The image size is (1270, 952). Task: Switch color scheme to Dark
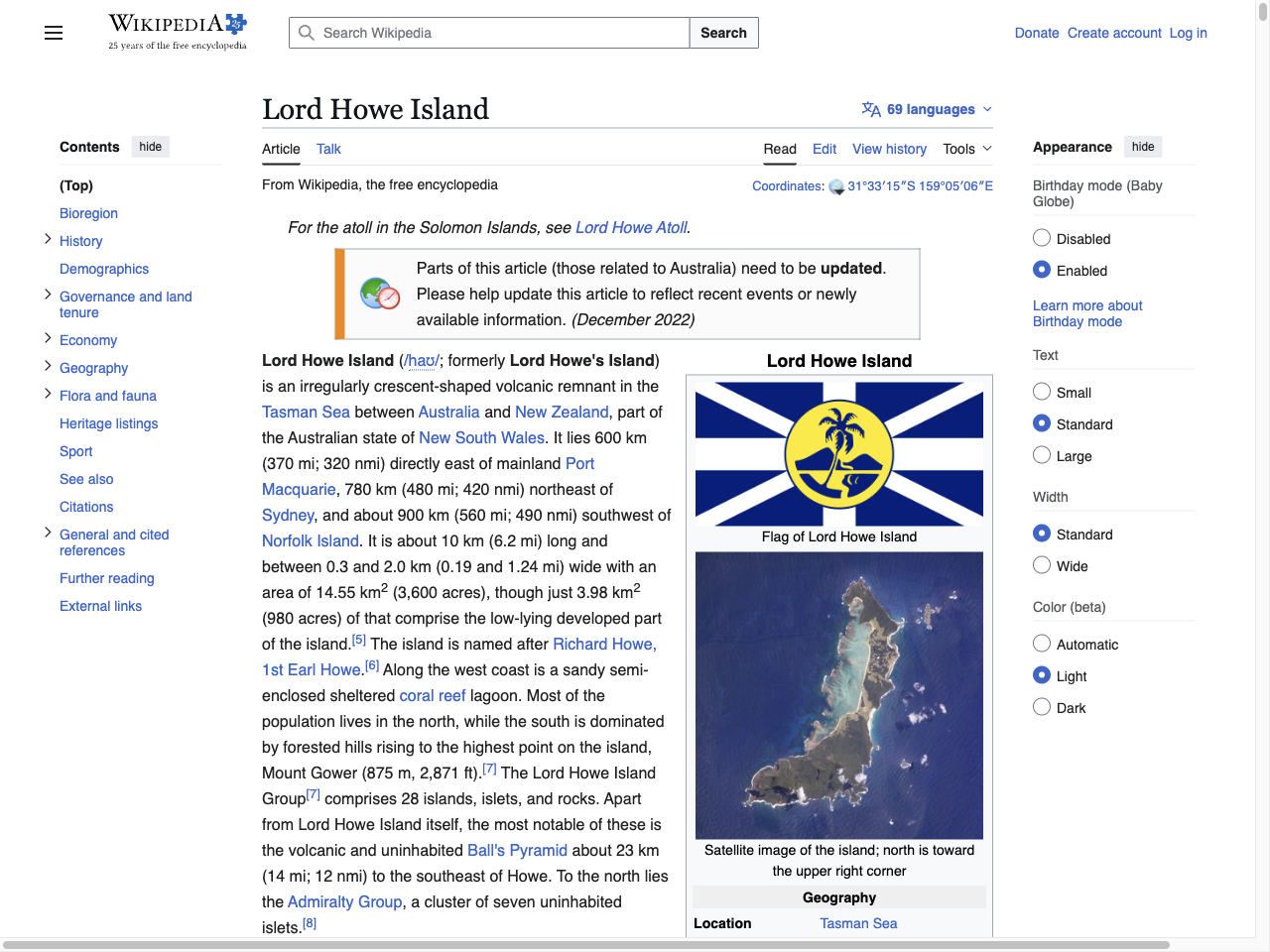click(1042, 706)
